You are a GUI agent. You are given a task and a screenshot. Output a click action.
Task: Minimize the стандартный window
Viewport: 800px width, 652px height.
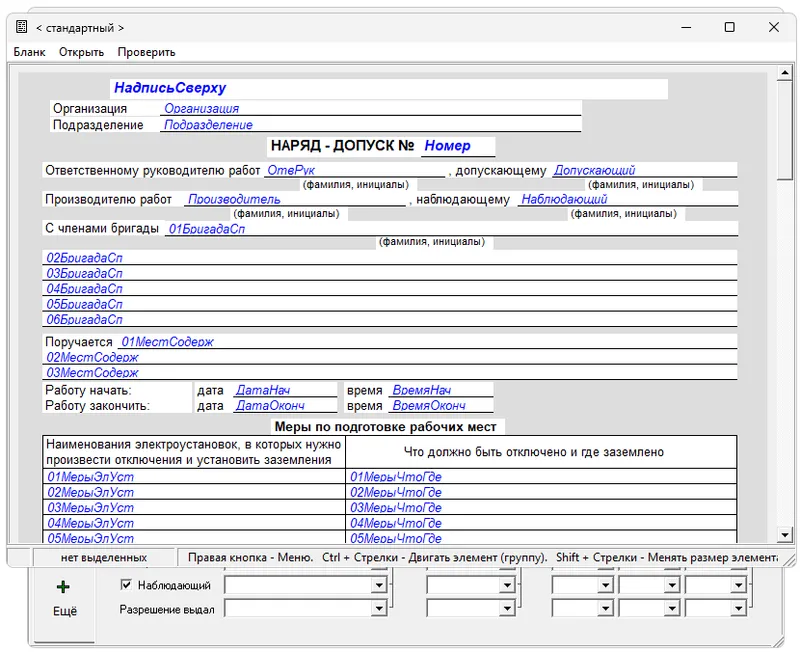(686, 27)
